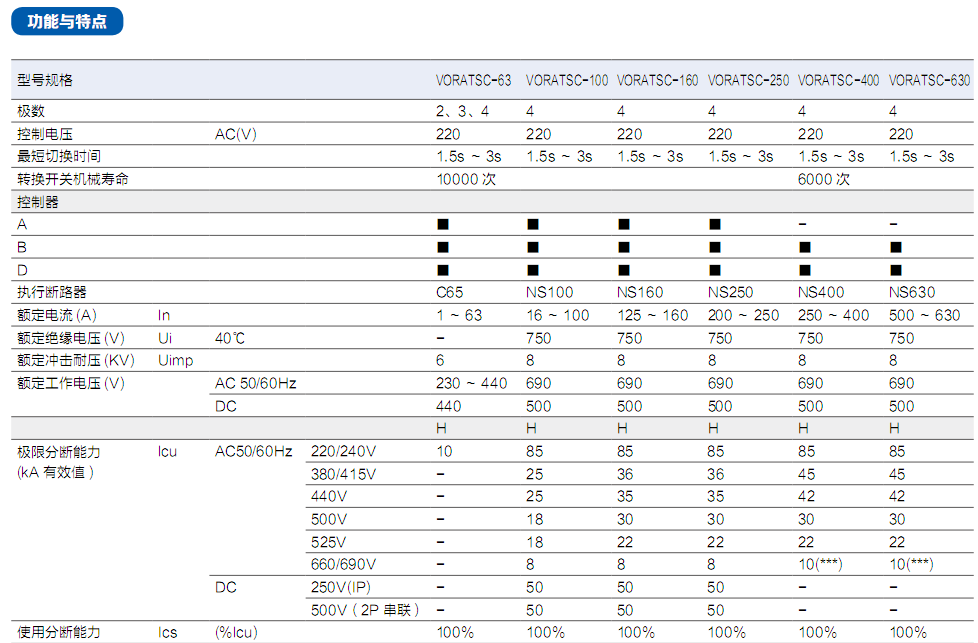Viewport: 978px width, 643px height.
Task: Click controller B square mark under VORATSC-160
Action: tap(624, 247)
